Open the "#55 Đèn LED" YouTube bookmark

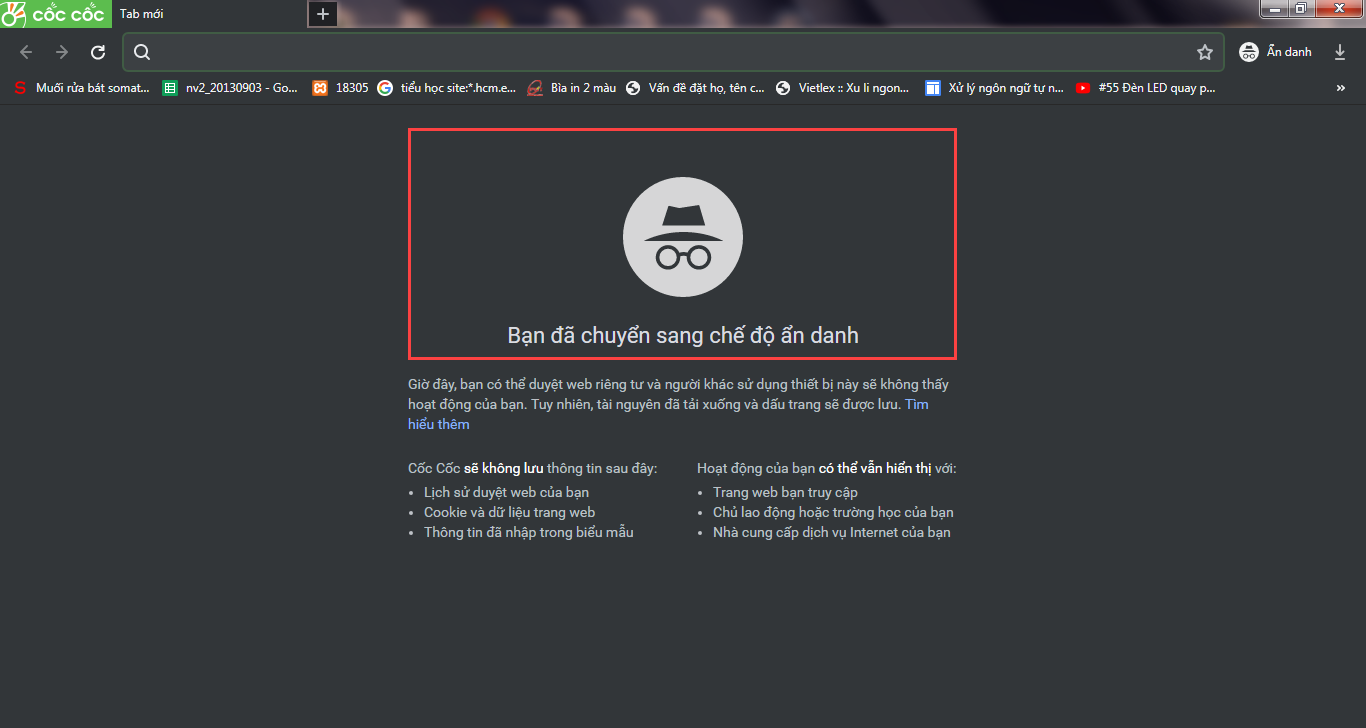1146,88
